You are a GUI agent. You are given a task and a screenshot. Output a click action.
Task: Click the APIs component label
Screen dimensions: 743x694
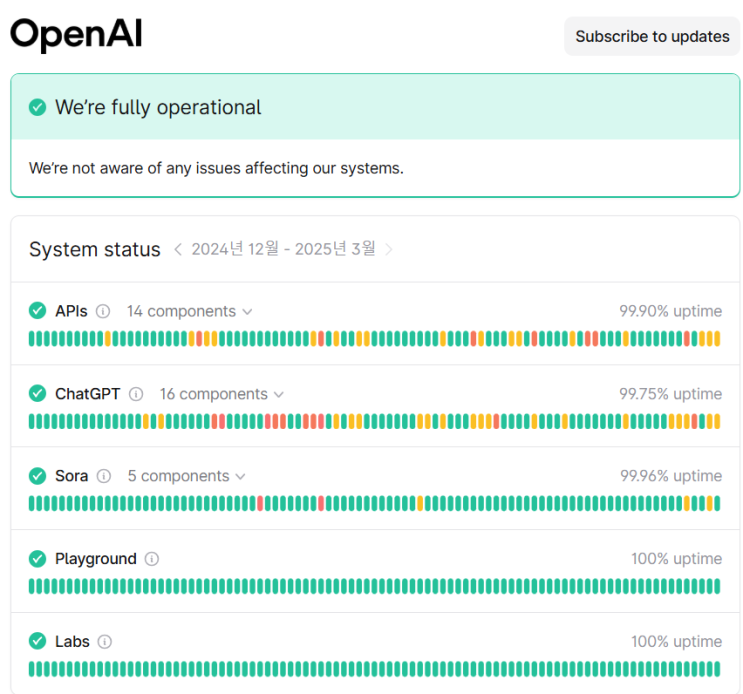71,311
